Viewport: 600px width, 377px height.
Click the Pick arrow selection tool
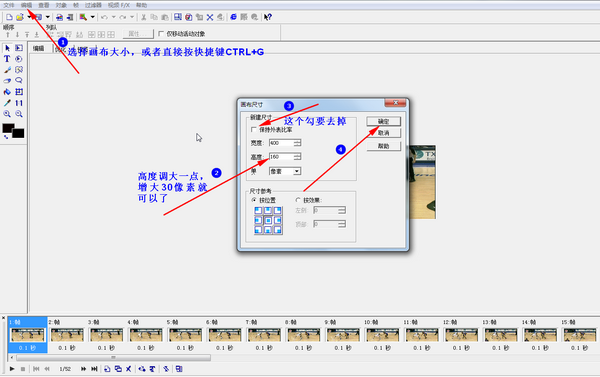(7, 48)
